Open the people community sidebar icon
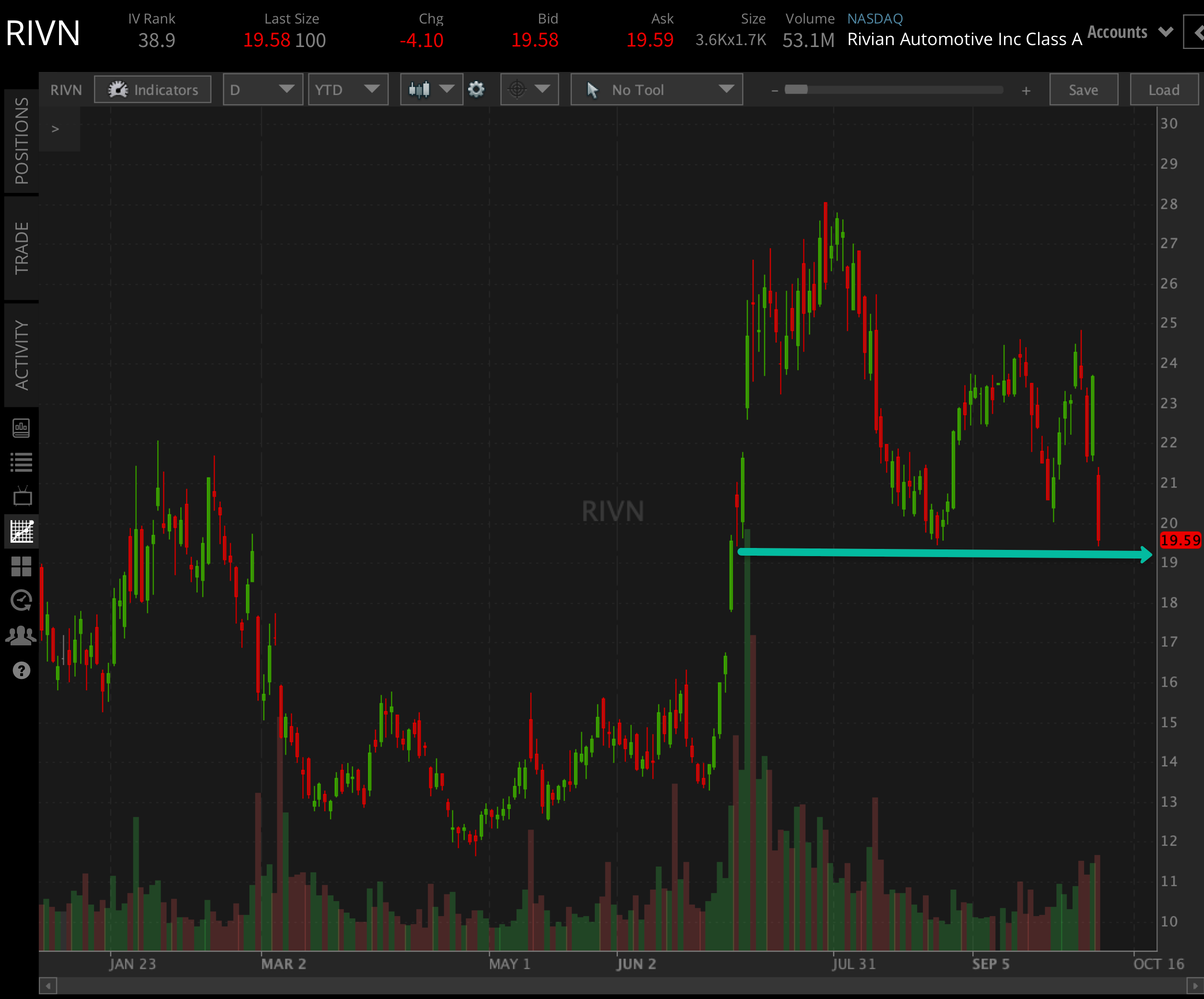Image resolution: width=1204 pixels, height=999 pixels. 22,635
